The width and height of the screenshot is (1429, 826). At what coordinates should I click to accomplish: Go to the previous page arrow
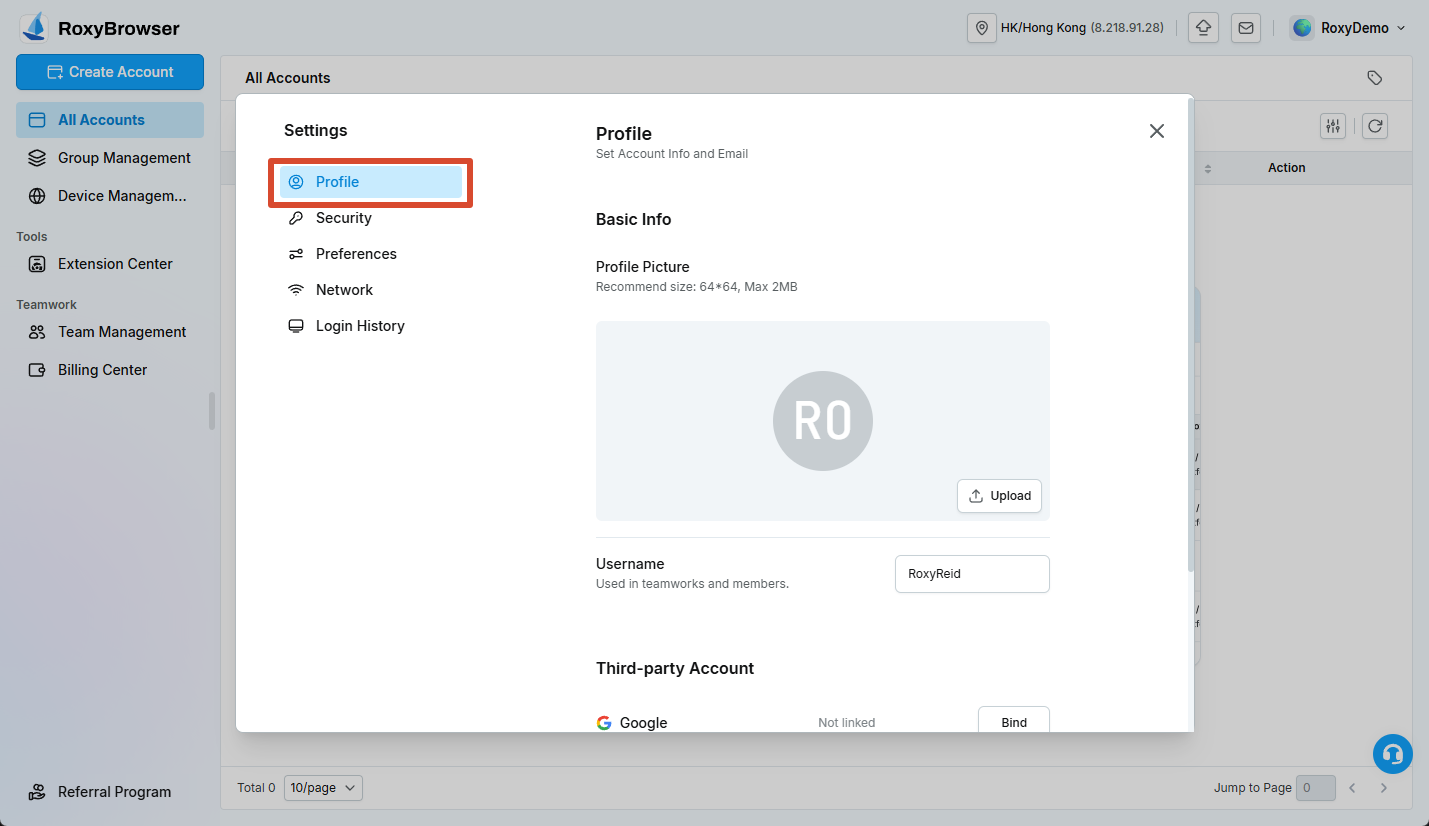(1352, 788)
